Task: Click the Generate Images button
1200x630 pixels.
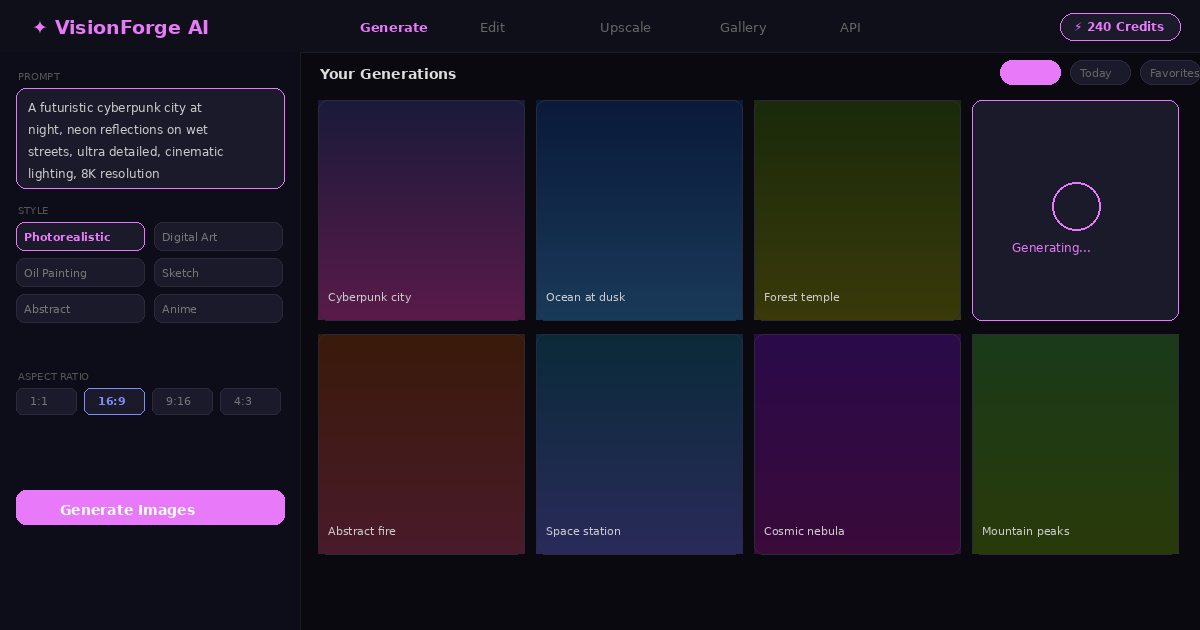Action: (x=150, y=508)
